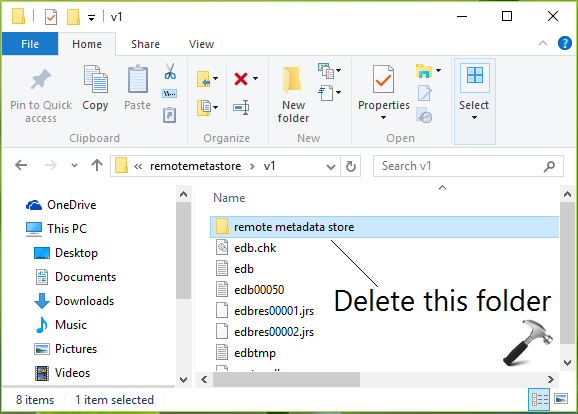The image size is (578, 414).
Task: Open the View ribbon tab
Action: [x=201, y=44]
